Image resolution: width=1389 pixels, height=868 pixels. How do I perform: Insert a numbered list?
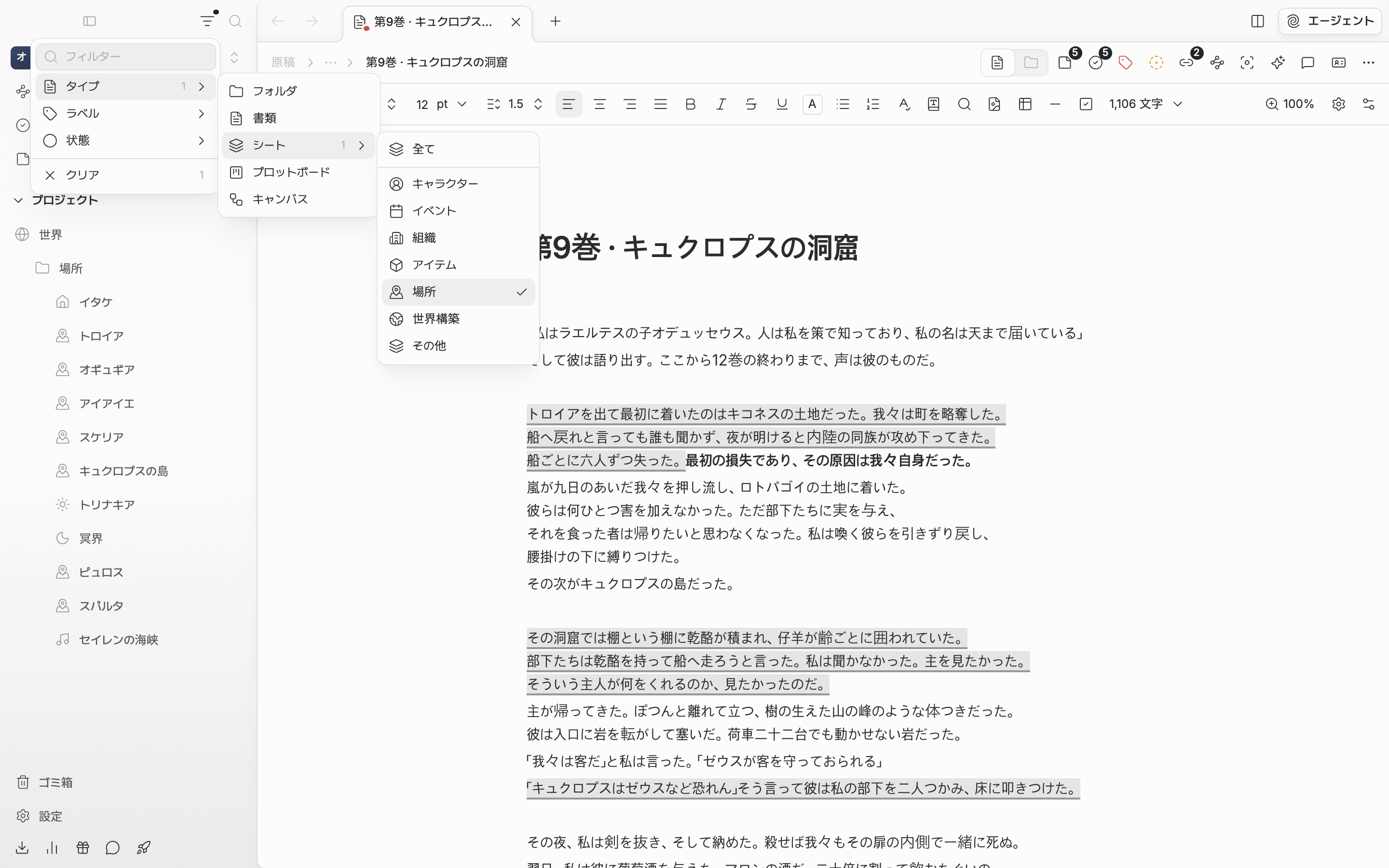pos(873,104)
